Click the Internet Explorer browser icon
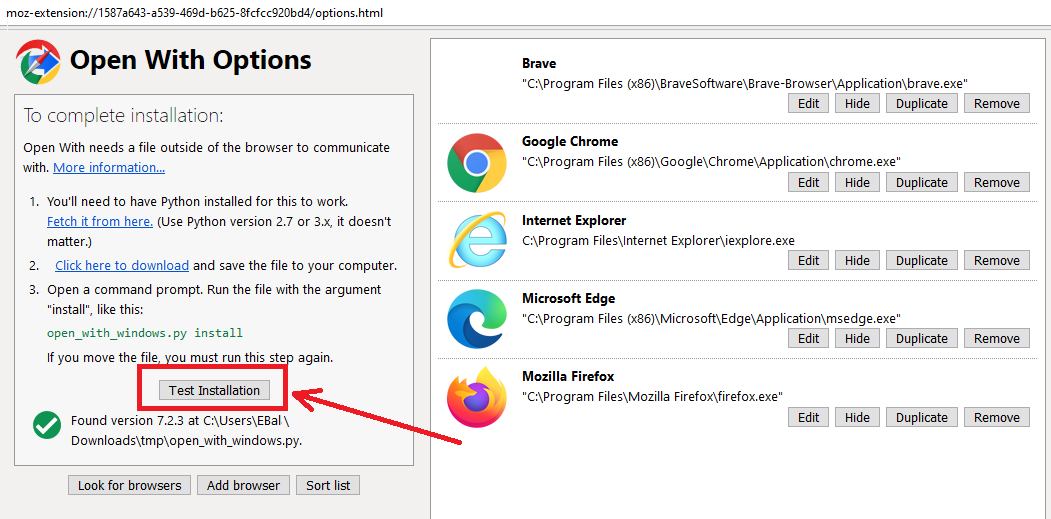The height and width of the screenshot is (519, 1051). coord(477,241)
